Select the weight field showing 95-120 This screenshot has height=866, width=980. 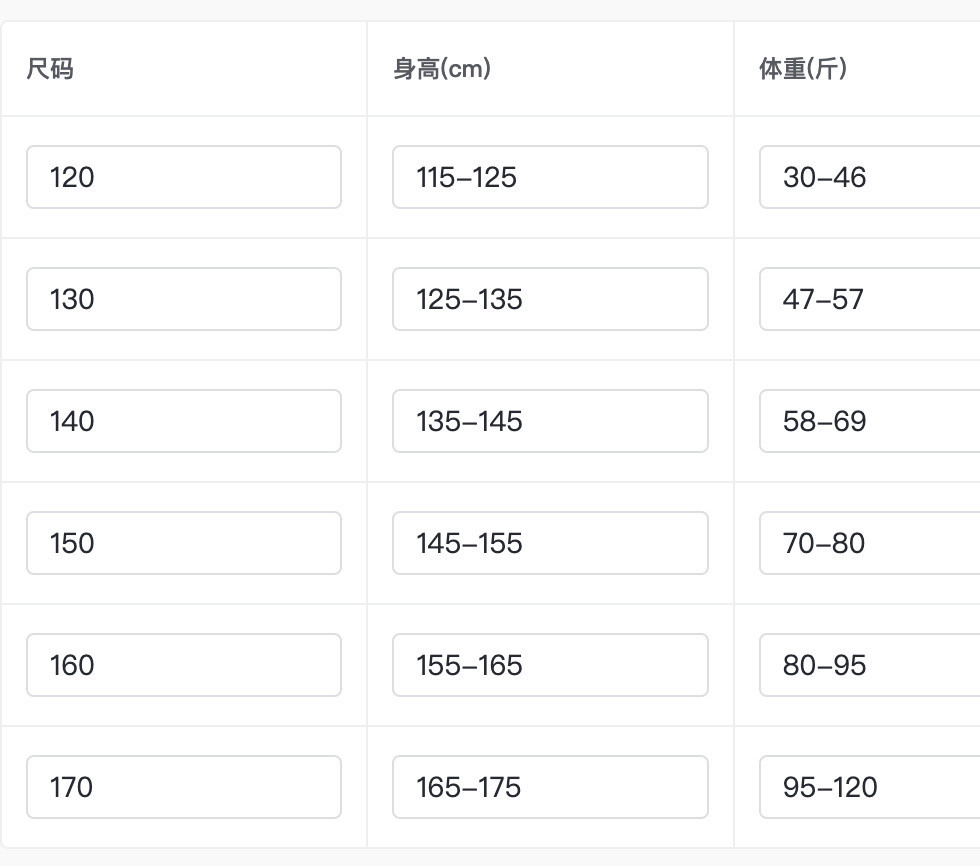pyautogui.click(x=870, y=787)
